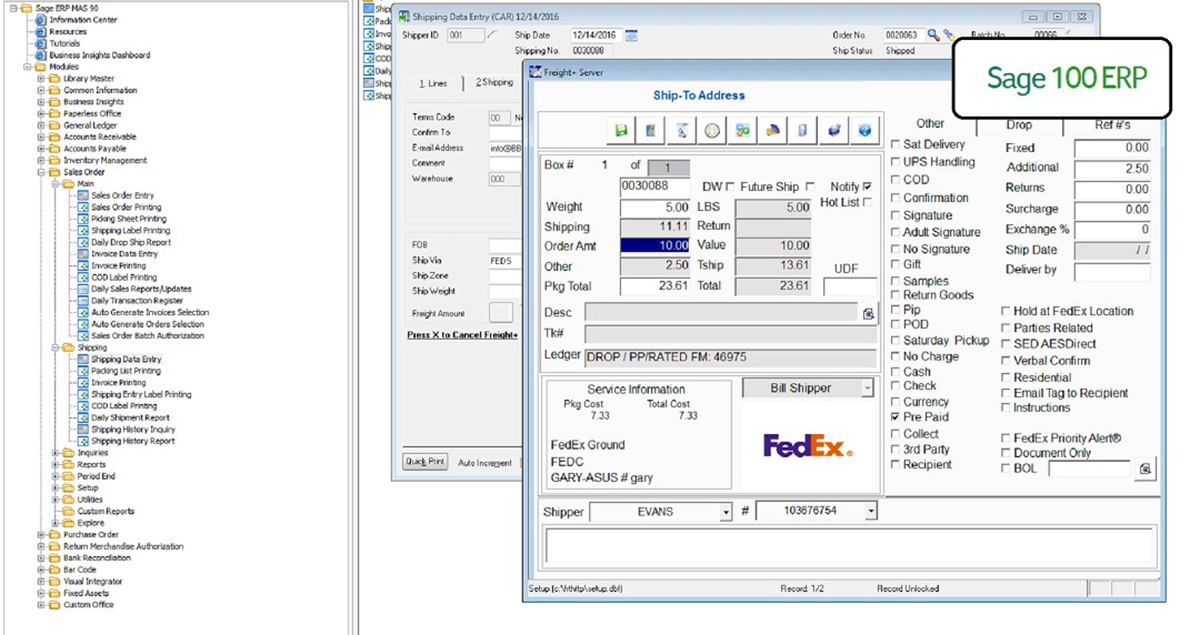Click the lookup icon beside Desc field
Screen dimensions: 1200x635
coord(868,313)
